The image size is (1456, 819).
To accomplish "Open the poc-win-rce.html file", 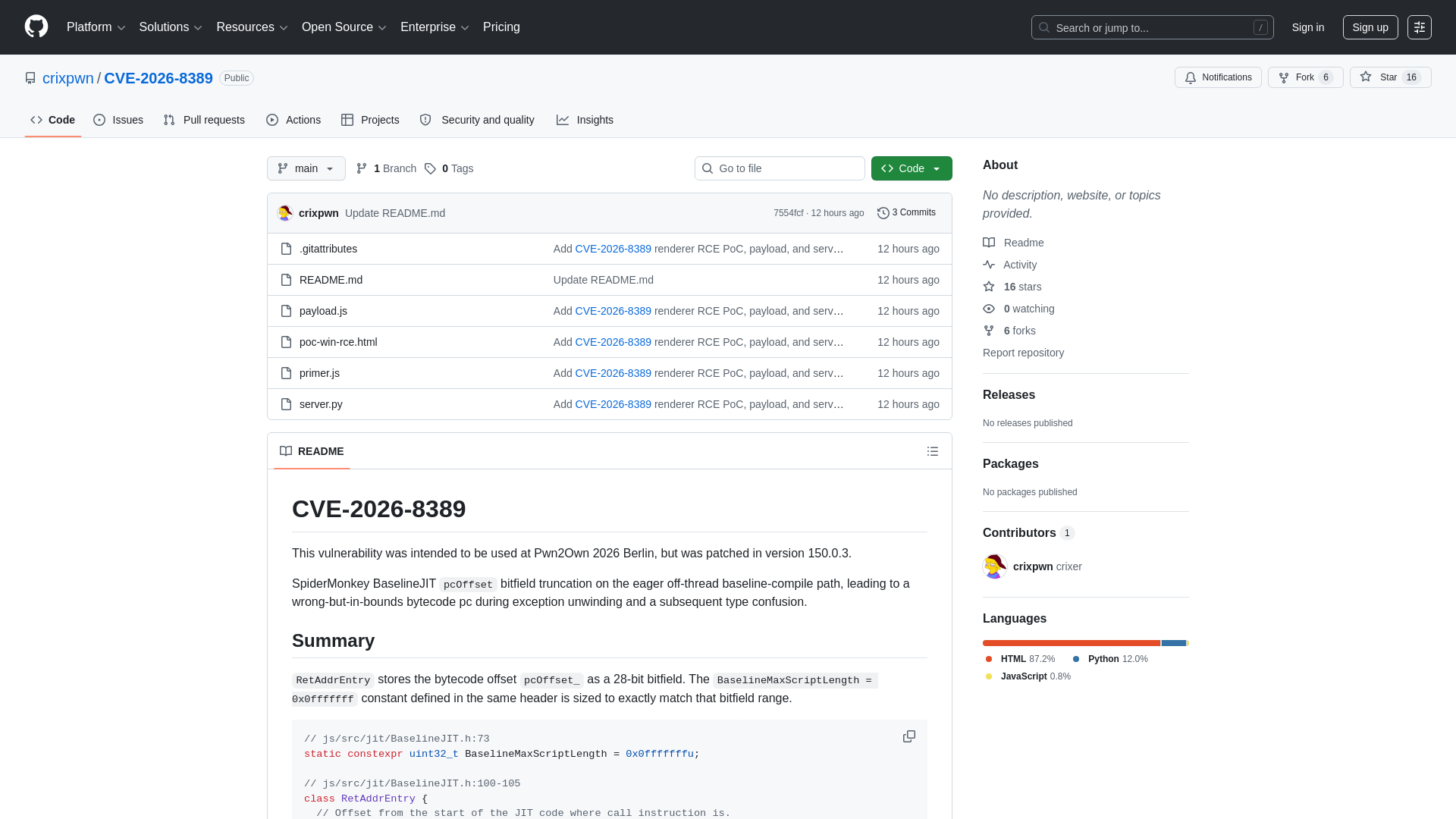I will (x=338, y=342).
